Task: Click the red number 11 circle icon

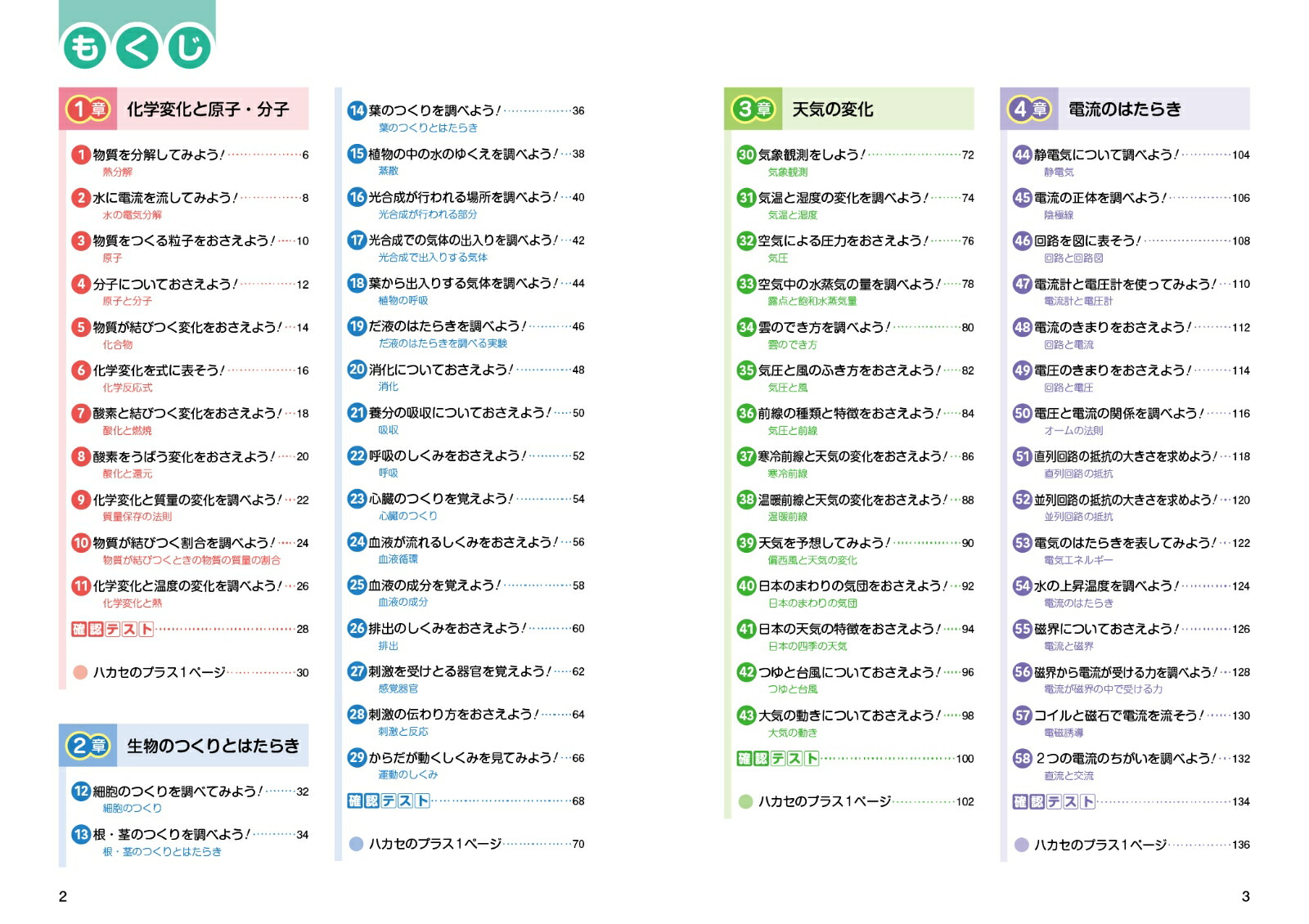Action: (x=81, y=585)
